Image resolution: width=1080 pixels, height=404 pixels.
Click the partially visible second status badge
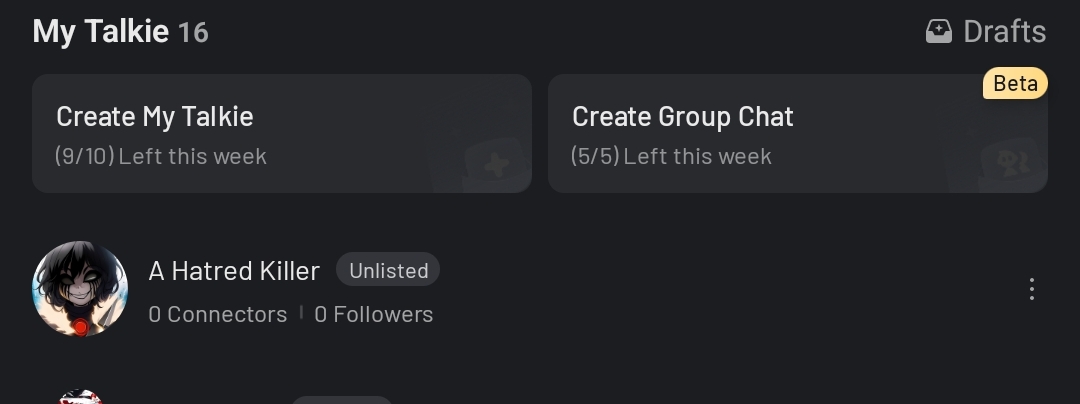click(342, 400)
